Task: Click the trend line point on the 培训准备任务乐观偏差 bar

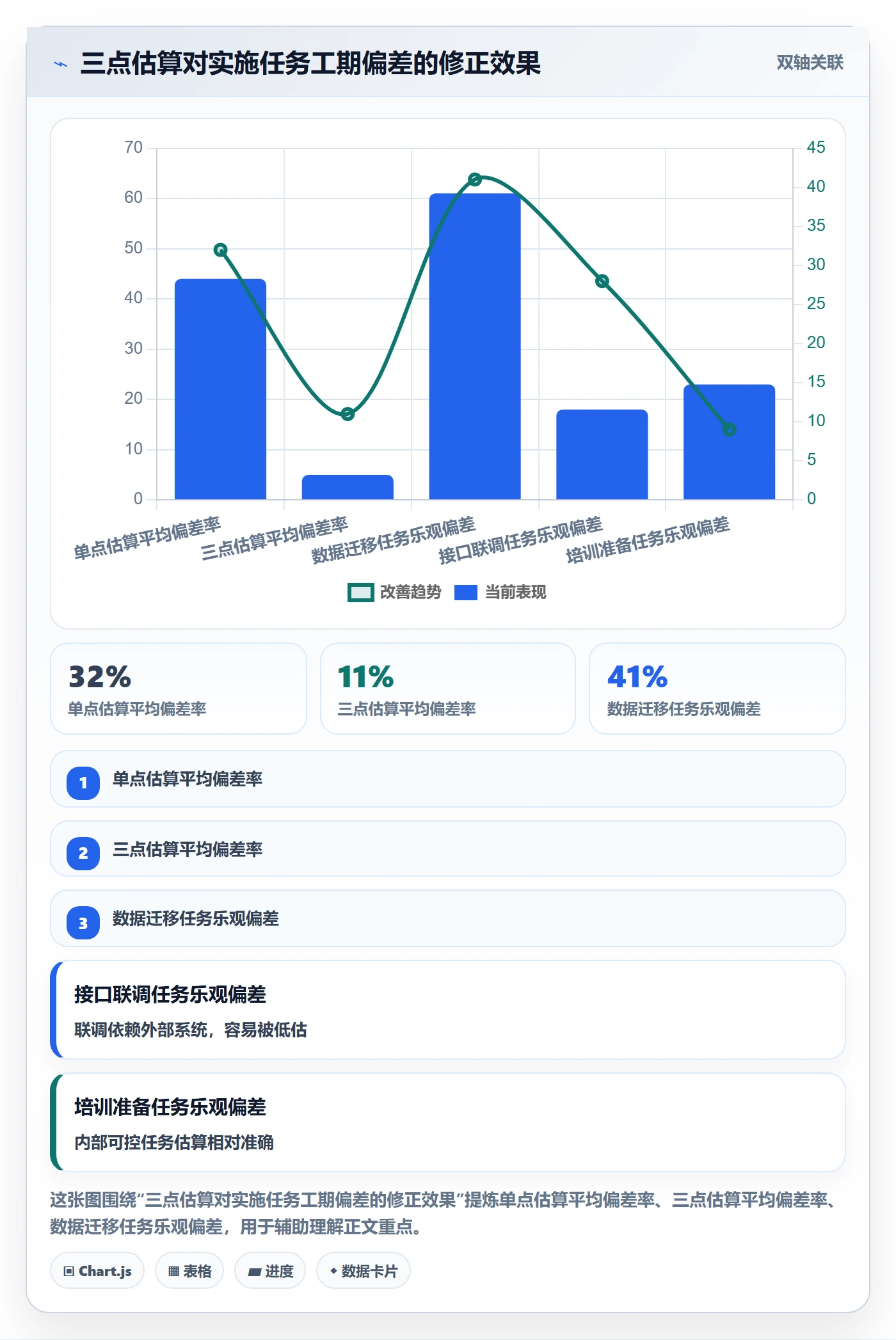Action: 729,429
